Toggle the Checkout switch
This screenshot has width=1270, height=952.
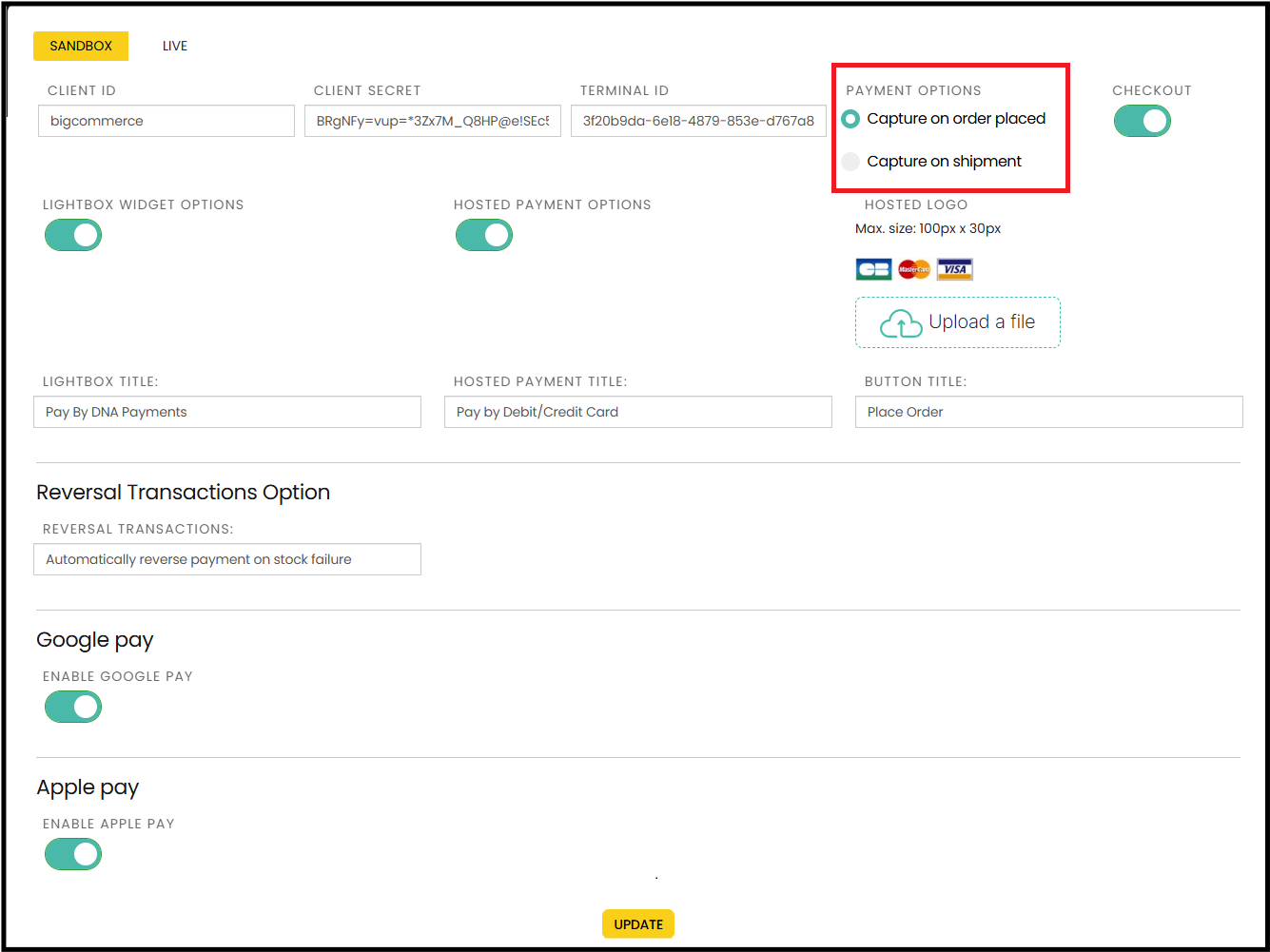tap(1142, 121)
